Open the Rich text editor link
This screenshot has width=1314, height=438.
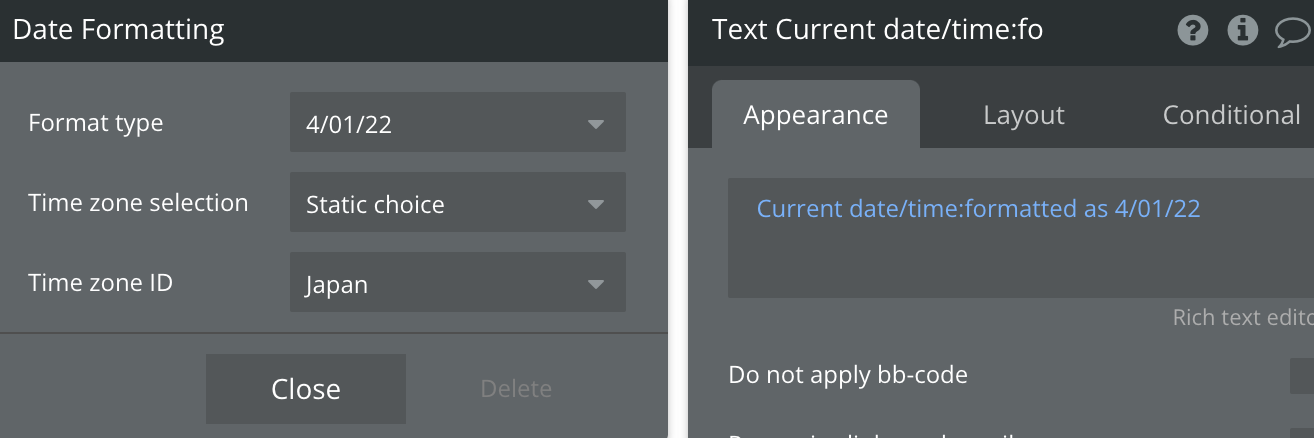pyautogui.click(x=1244, y=317)
